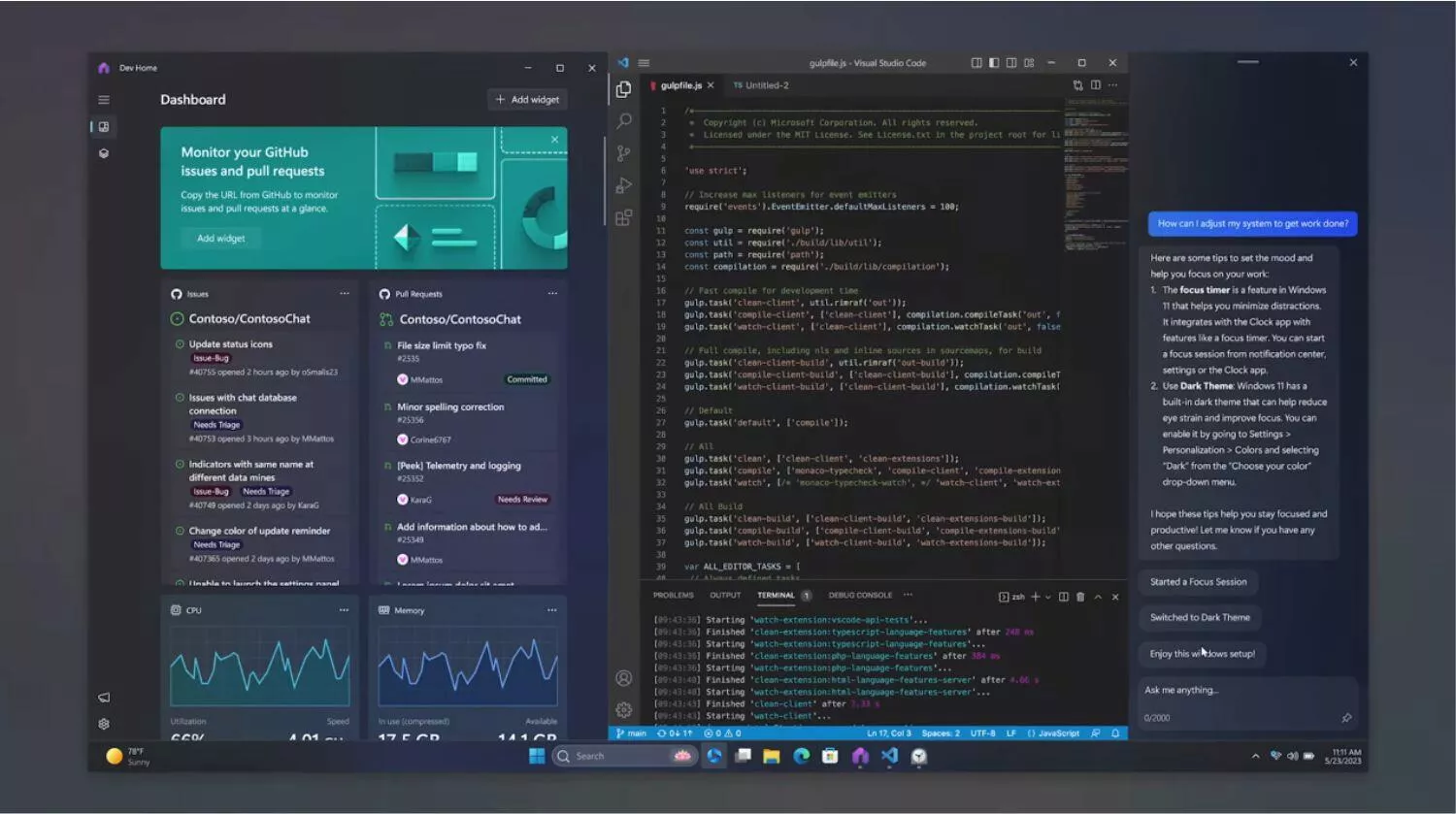
Task: Click the notifications bell in VS Code status bar
Action: [x=1115, y=733]
